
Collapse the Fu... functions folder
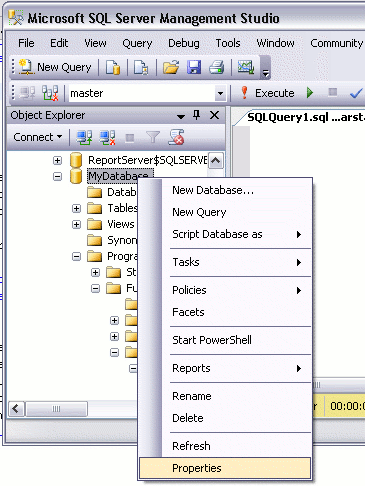[x=95, y=288]
